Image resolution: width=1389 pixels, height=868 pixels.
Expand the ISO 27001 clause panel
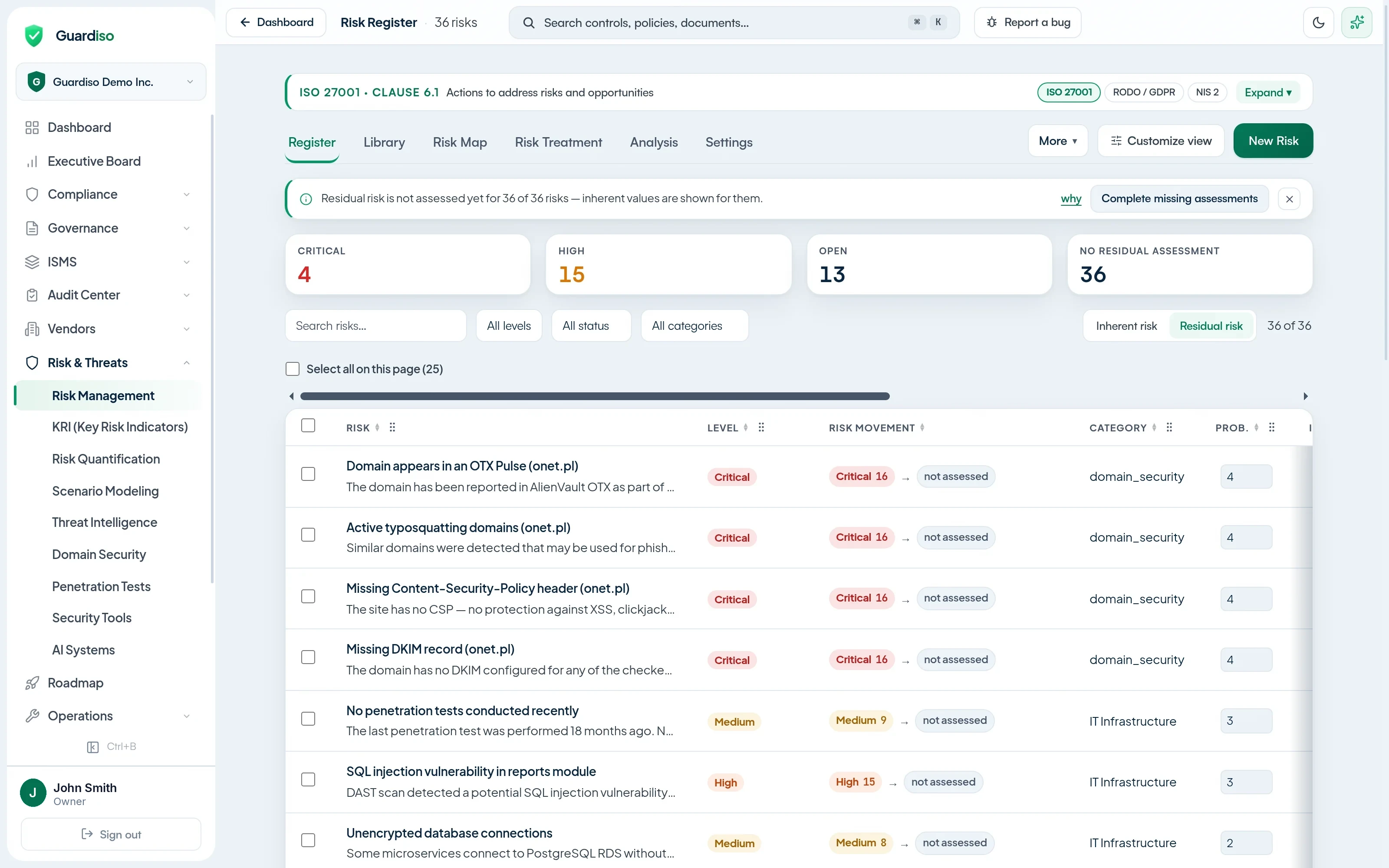tap(1268, 92)
